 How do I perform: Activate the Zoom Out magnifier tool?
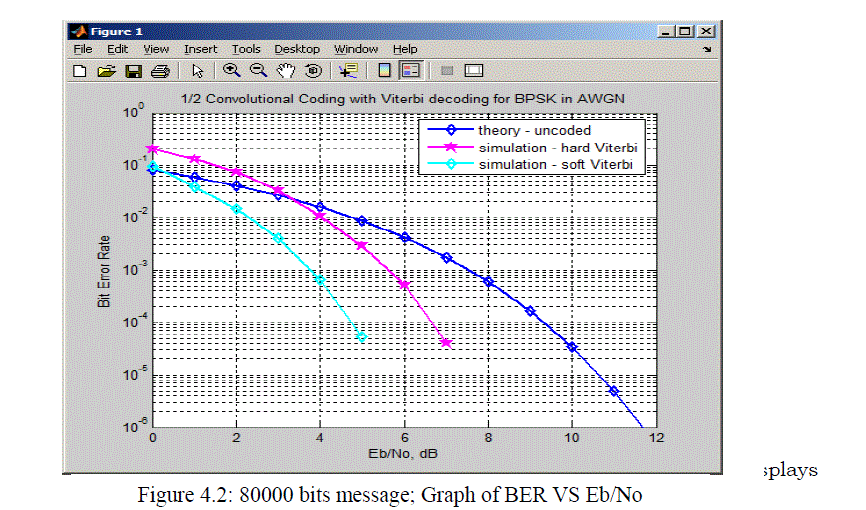[x=258, y=71]
